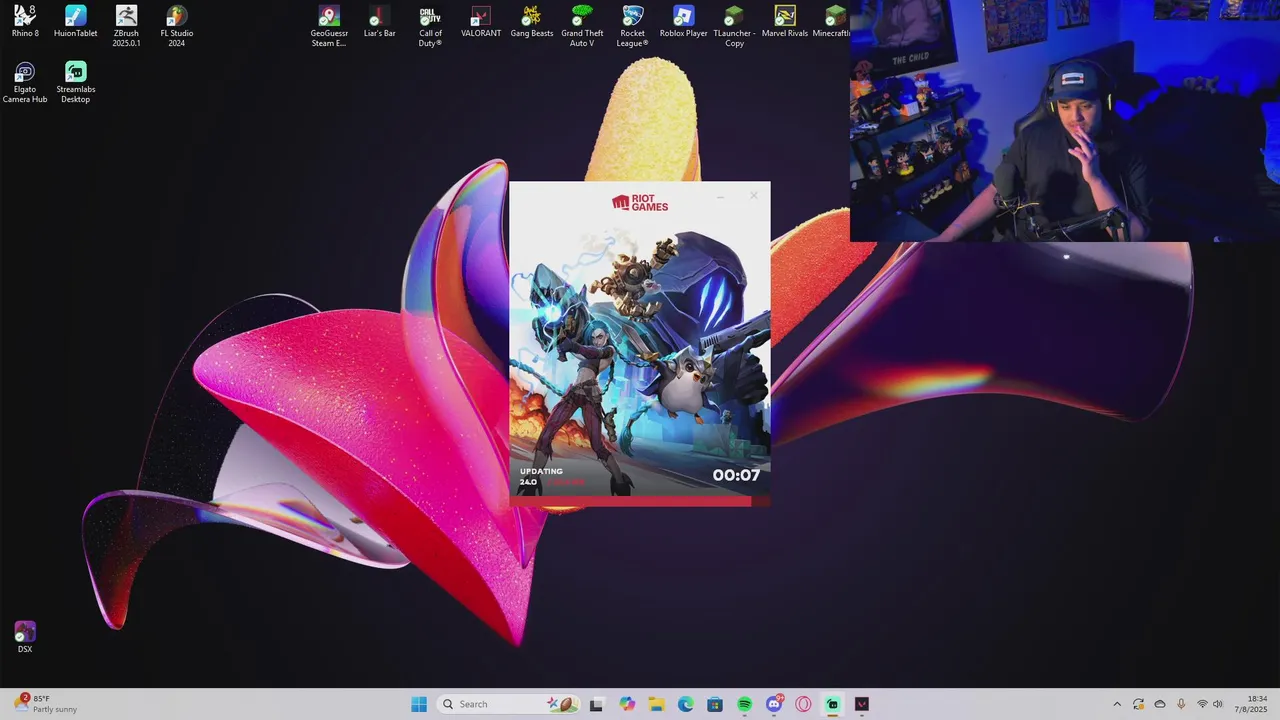Open File Explorer from the taskbar
Viewport: 1280px width, 720px height.
click(656, 704)
